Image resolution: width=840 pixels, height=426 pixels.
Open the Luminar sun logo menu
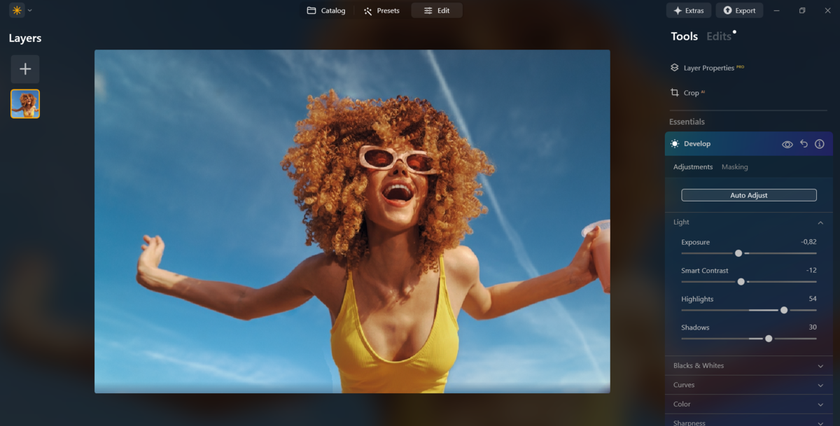pos(17,10)
